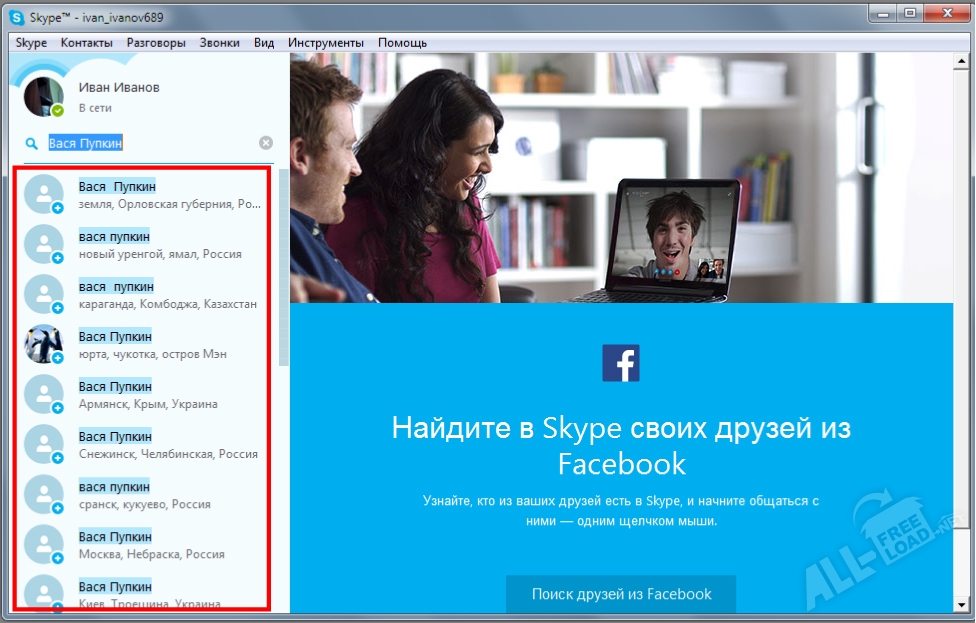The height and width of the screenshot is (623, 976).
Task: Open the Контакты menu
Action: click(87, 42)
